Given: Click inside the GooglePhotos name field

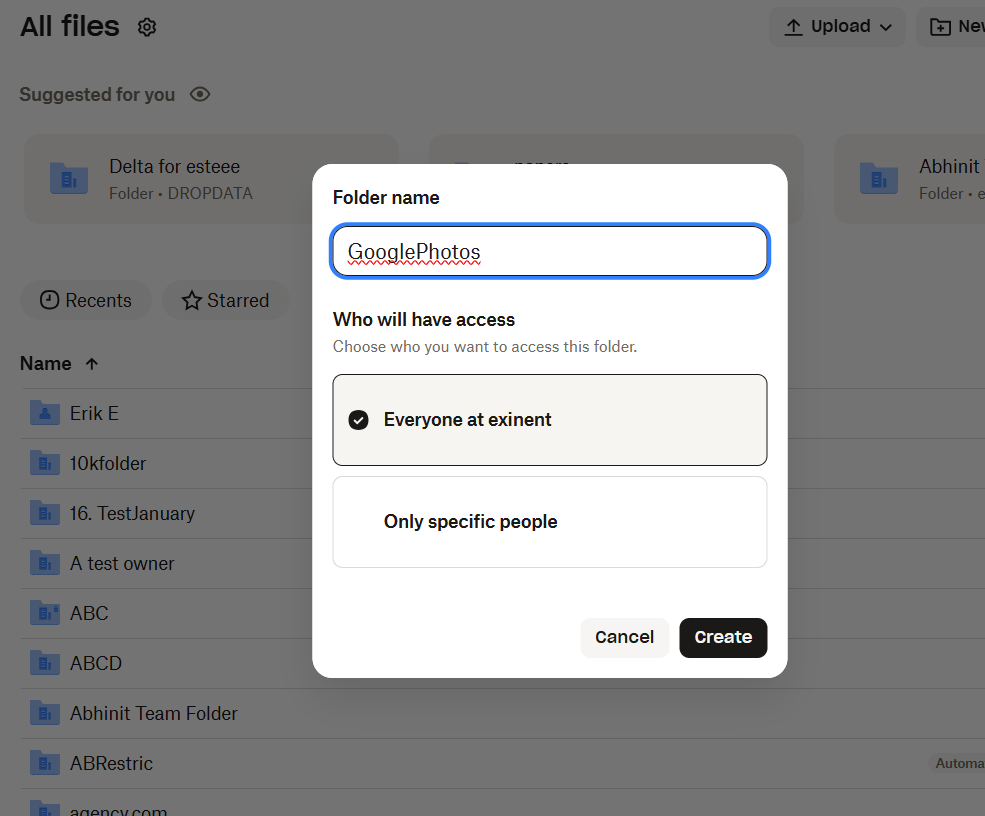Looking at the screenshot, I should 549,251.
